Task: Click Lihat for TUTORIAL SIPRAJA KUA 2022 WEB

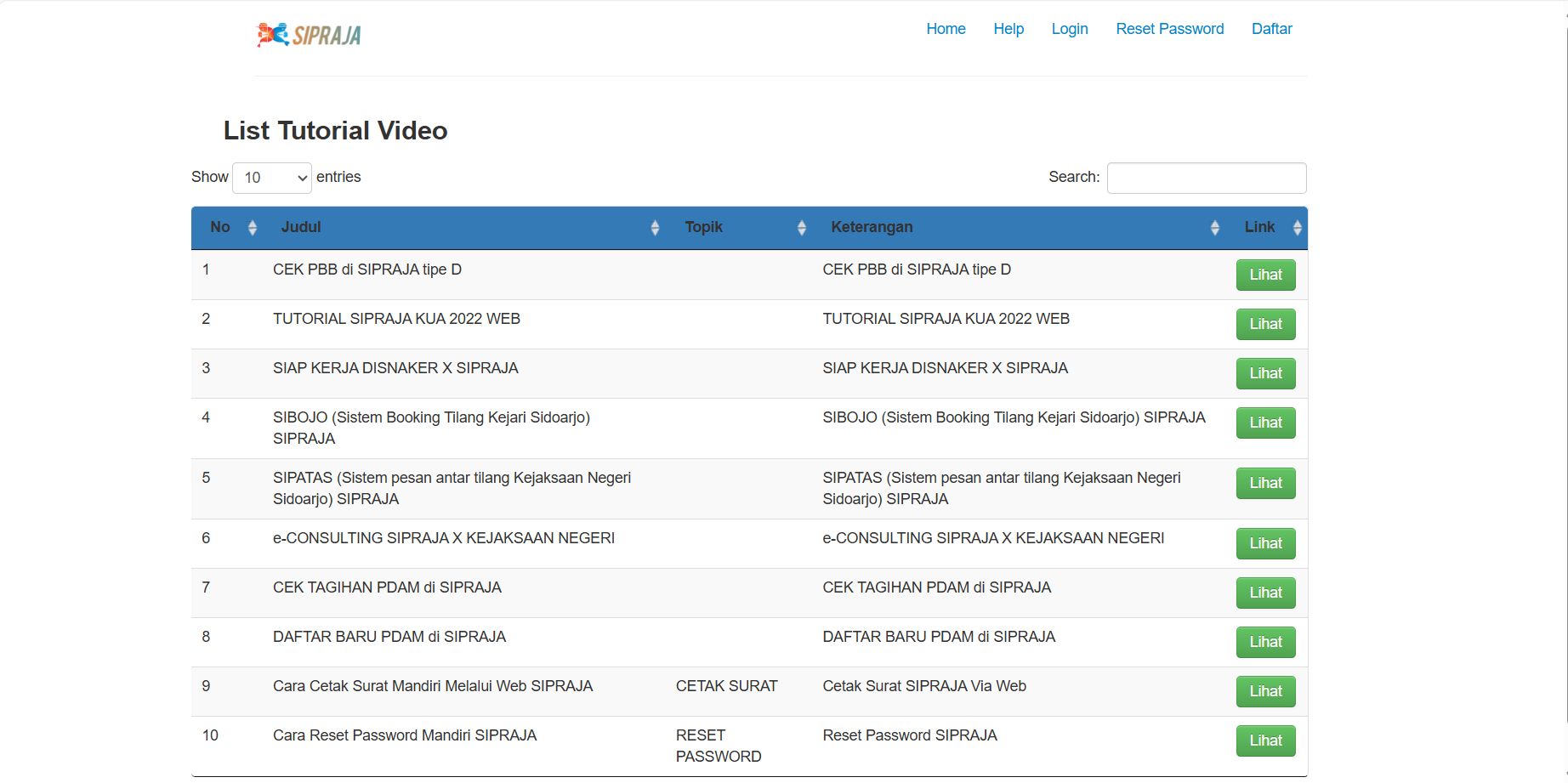Action: coord(1266,324)
